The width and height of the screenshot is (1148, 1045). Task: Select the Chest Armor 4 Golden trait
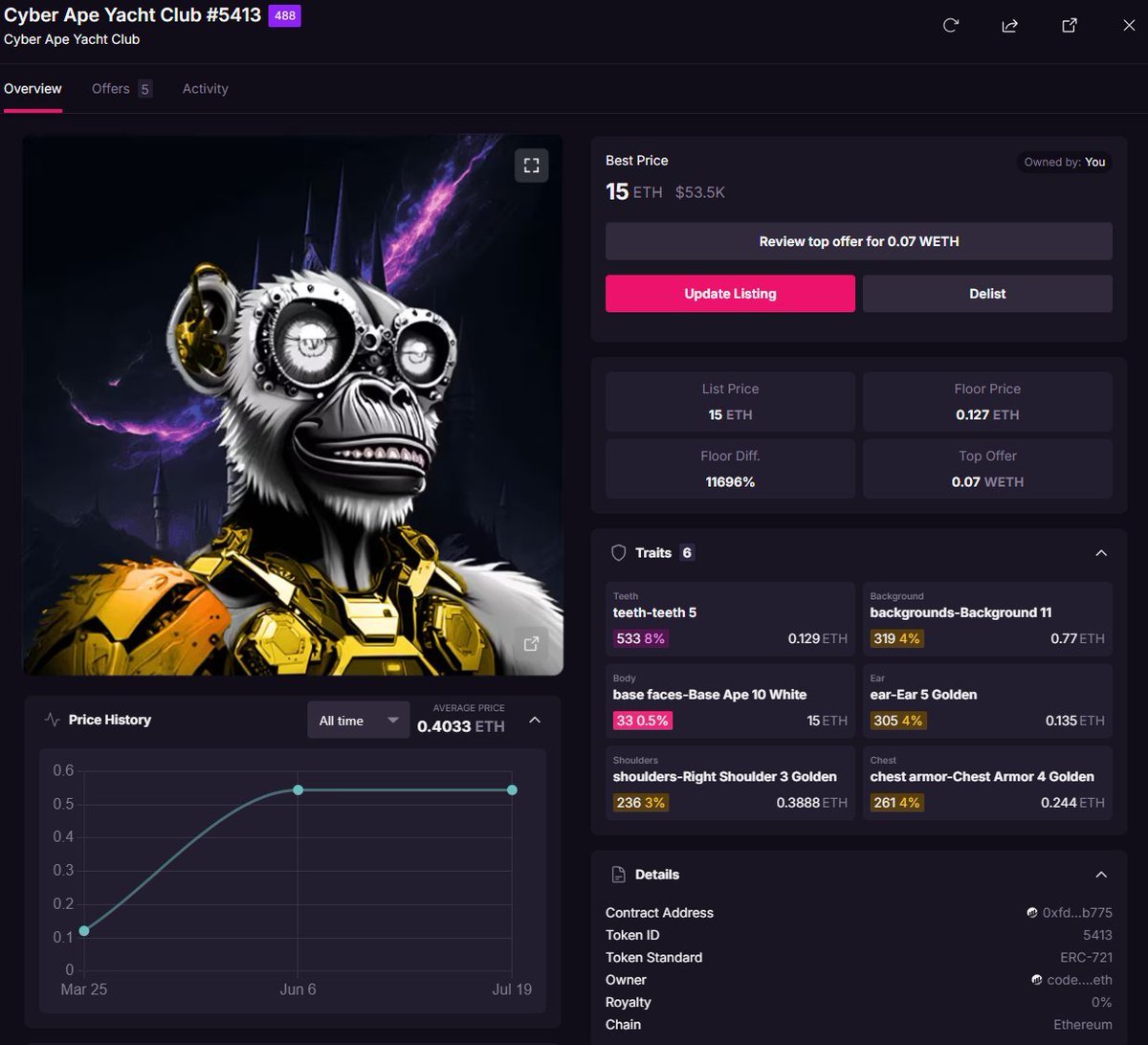(987, 784)
